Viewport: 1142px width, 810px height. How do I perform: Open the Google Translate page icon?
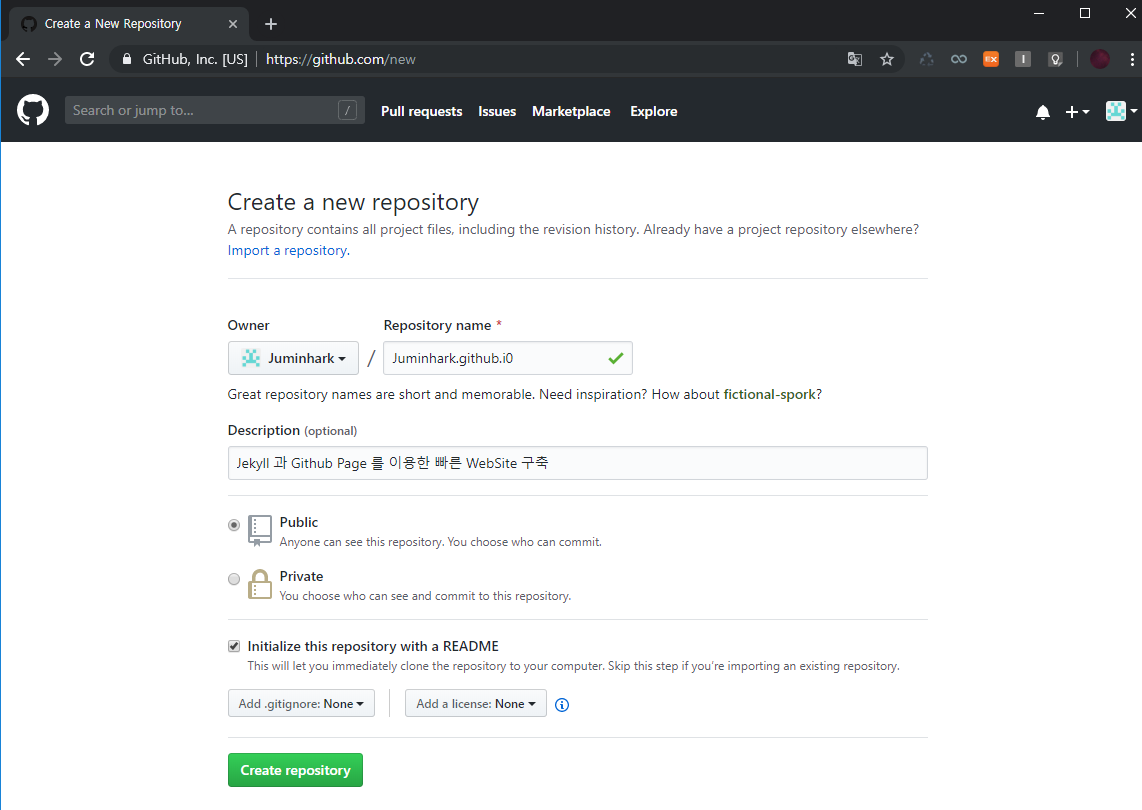point(855,59)
